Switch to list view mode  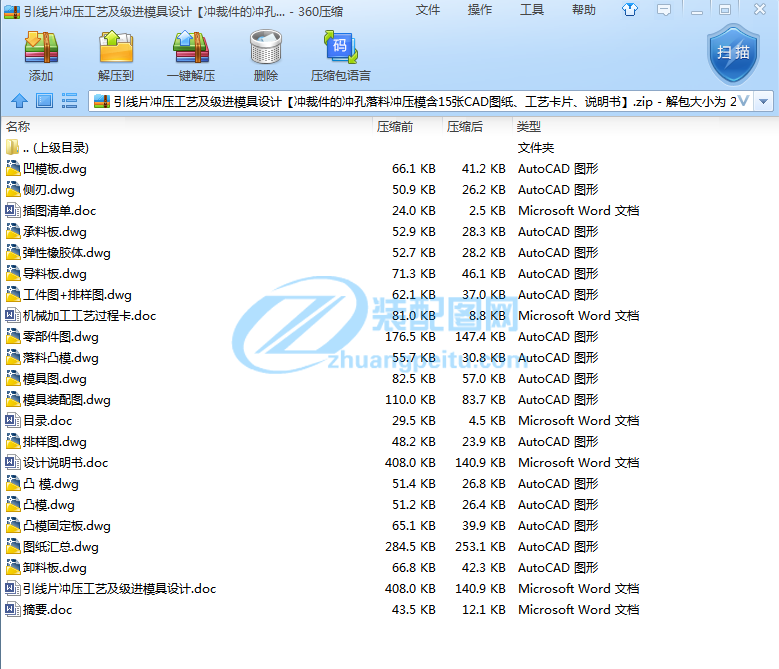[x=69, y=101]
